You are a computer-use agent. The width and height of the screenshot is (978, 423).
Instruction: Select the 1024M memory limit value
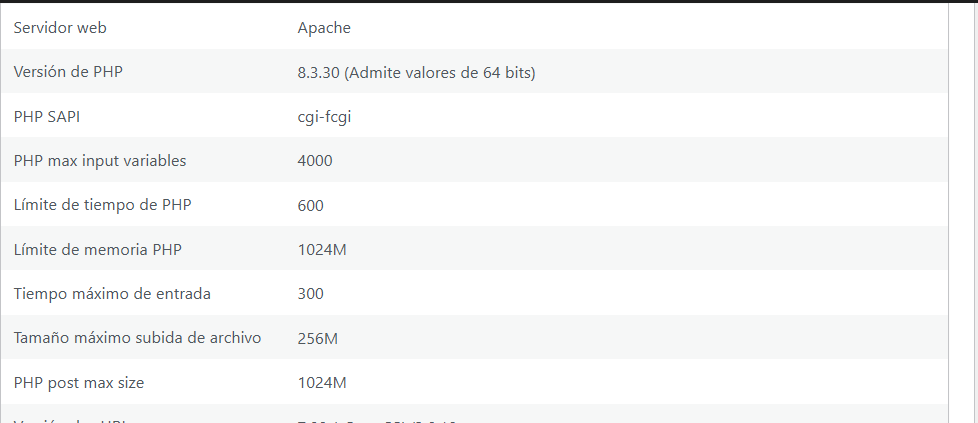tap(322, 250)
